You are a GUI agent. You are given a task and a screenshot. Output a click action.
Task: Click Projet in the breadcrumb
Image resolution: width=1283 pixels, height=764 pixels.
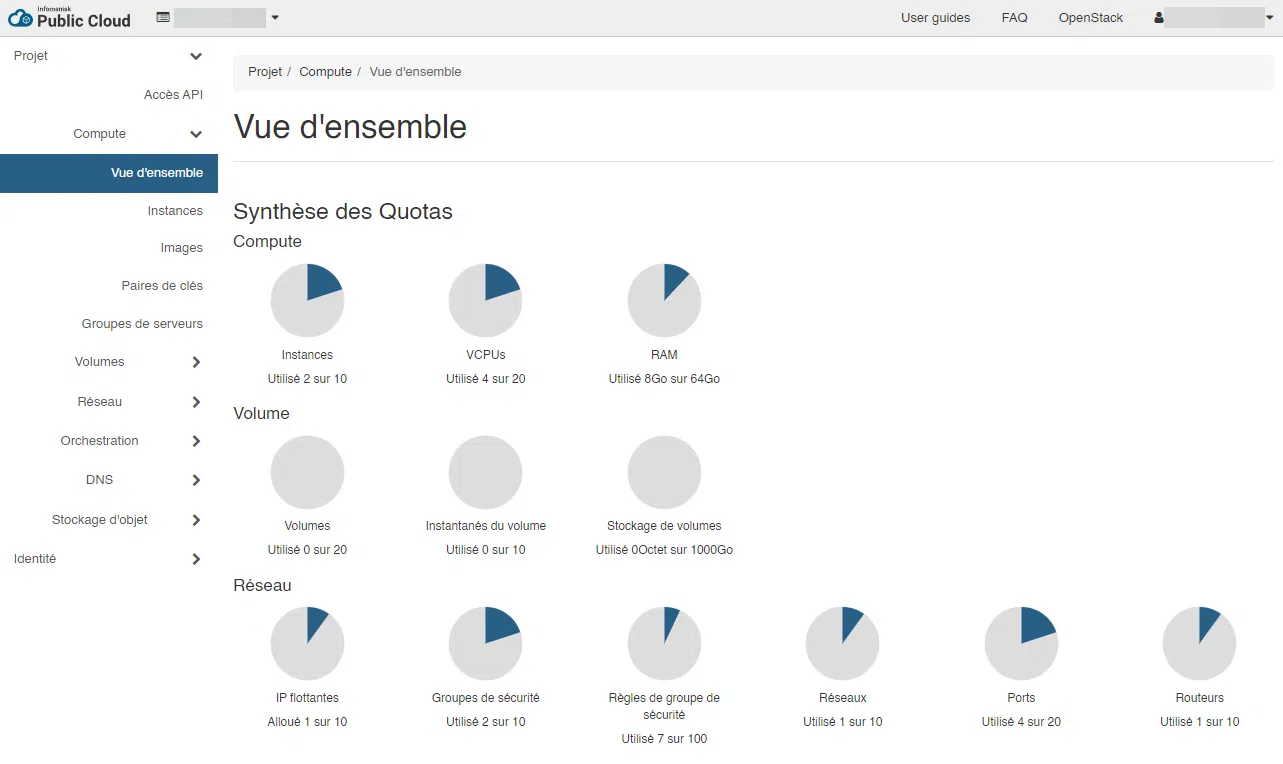click(x=265, y=72)
